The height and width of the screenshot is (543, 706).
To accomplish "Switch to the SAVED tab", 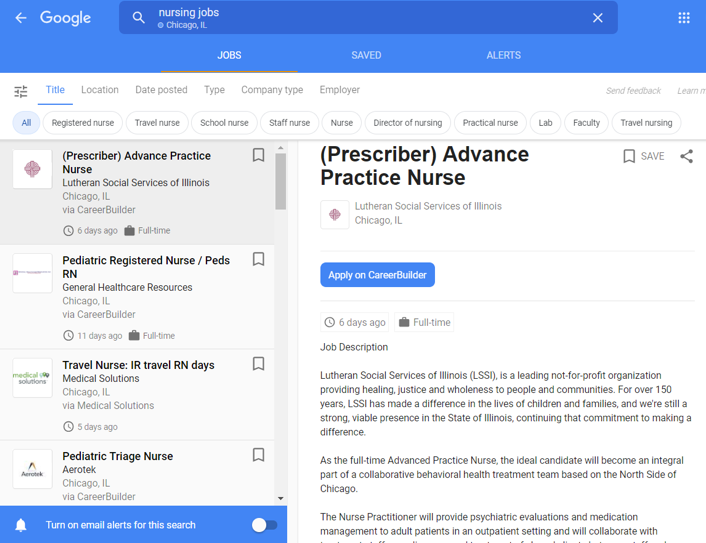I will (366, 55).
